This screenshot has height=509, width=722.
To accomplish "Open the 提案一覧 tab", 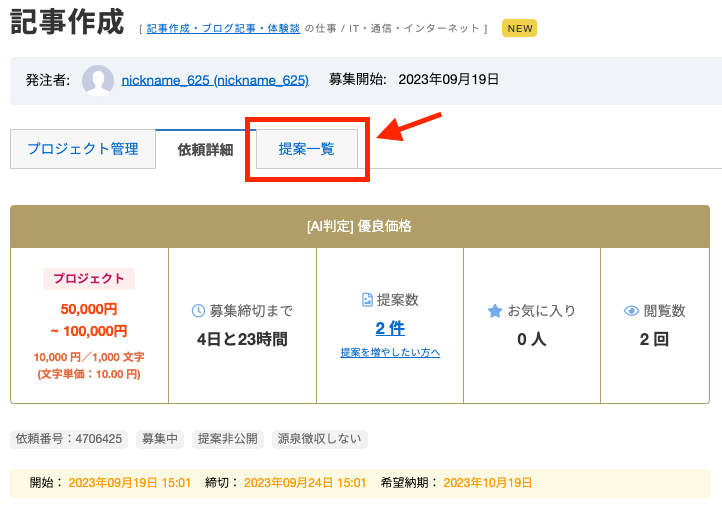I will click(307, 149).
